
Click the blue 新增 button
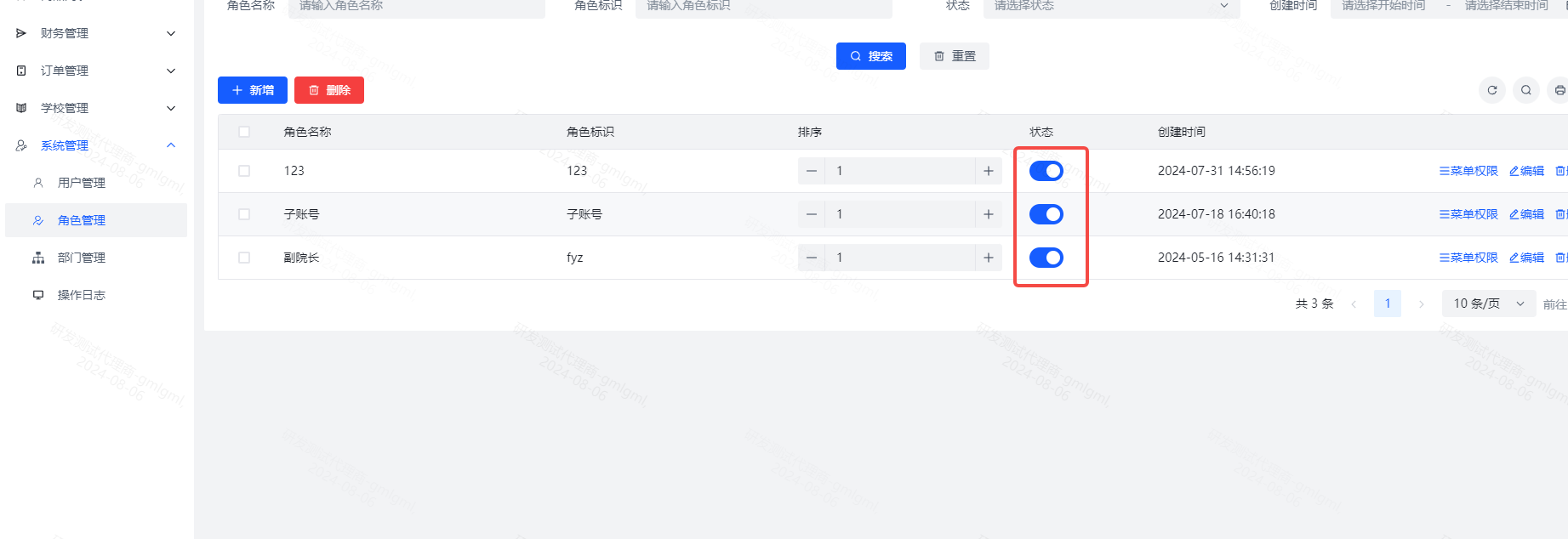pos(253,90)
